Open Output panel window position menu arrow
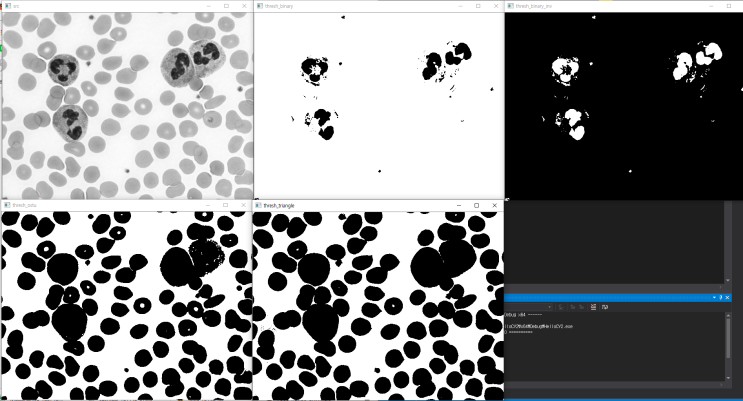The height and width of the screenshot is (401, 743). (715, 297)
